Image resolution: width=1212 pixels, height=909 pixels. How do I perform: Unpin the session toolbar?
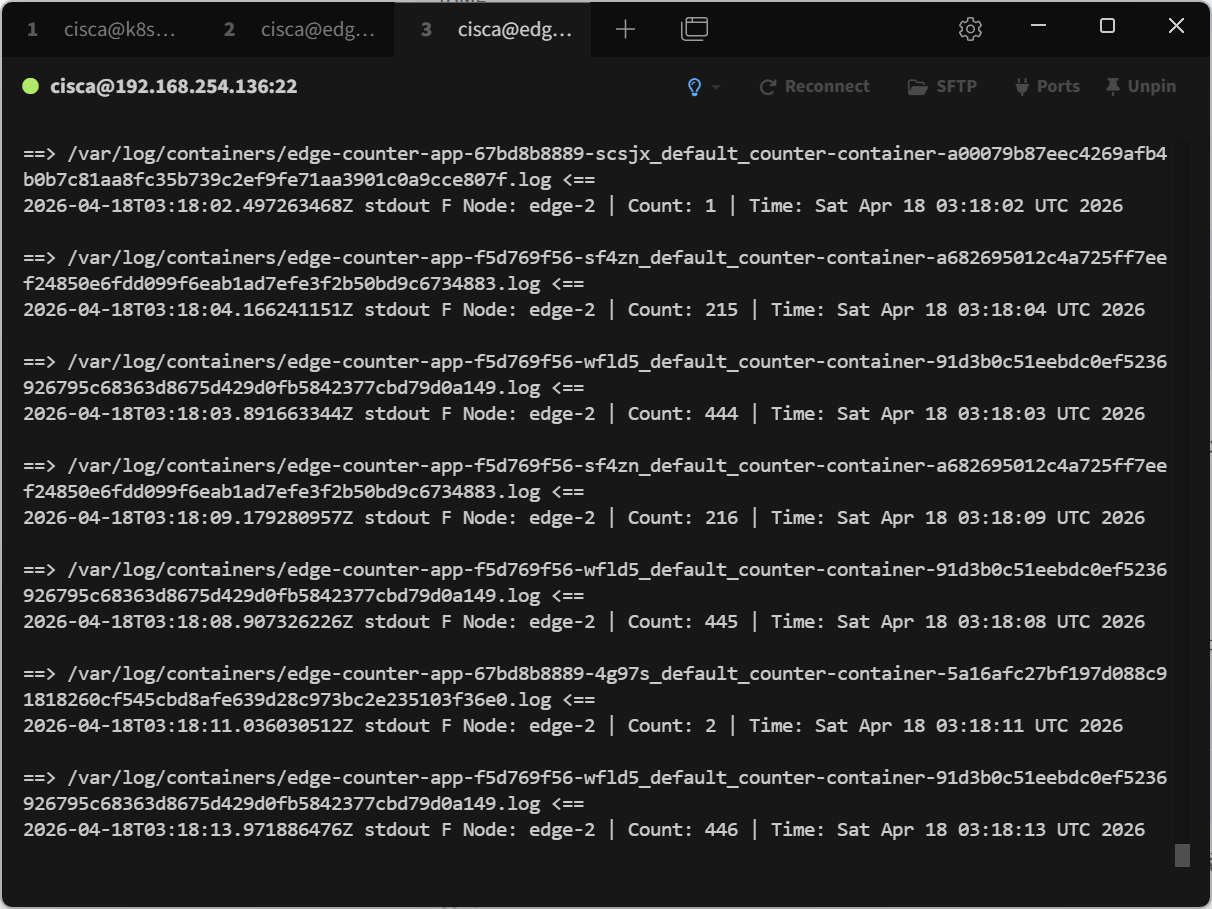[1141, 87]
